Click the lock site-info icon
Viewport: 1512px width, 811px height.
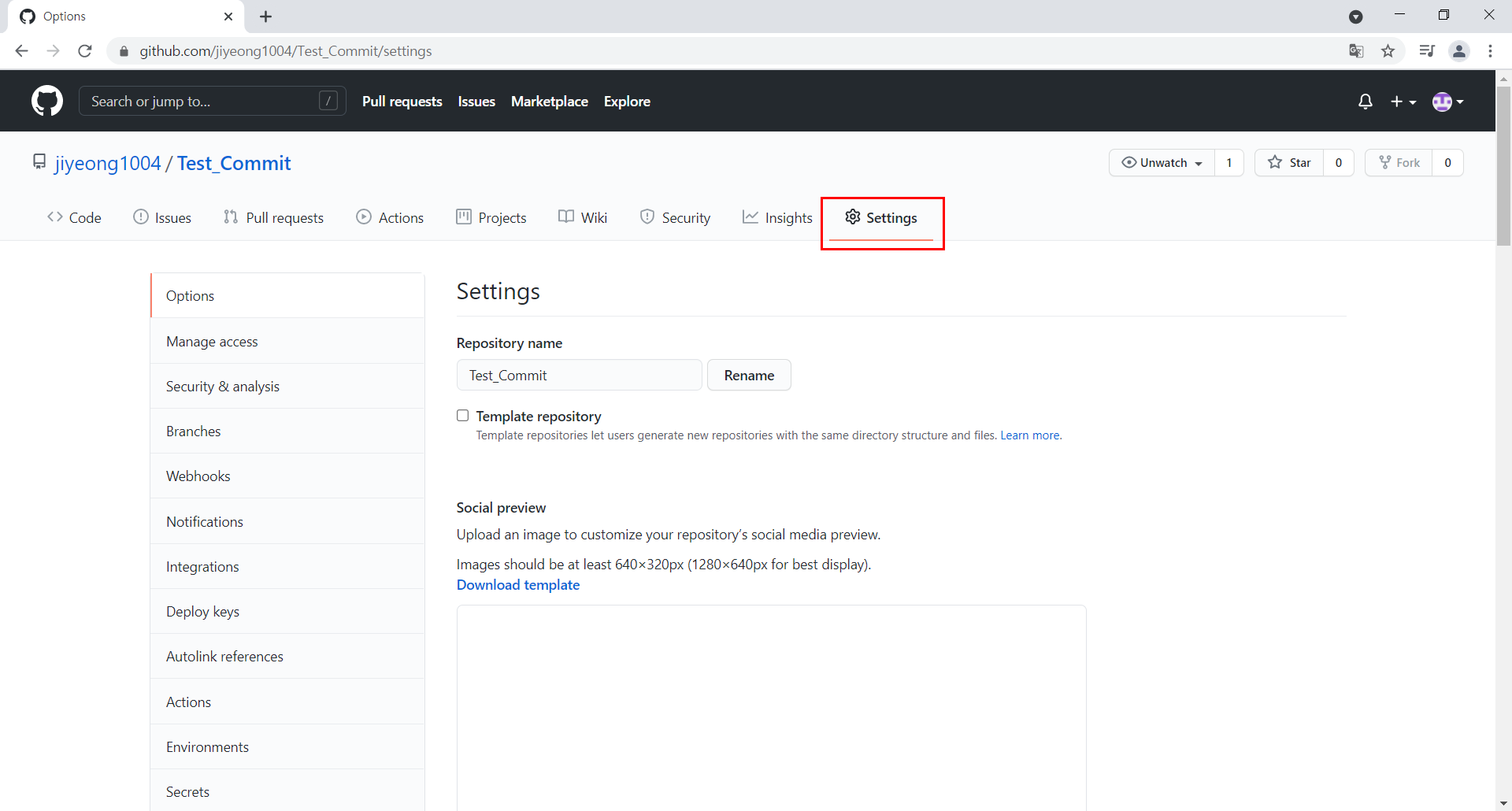124,51
